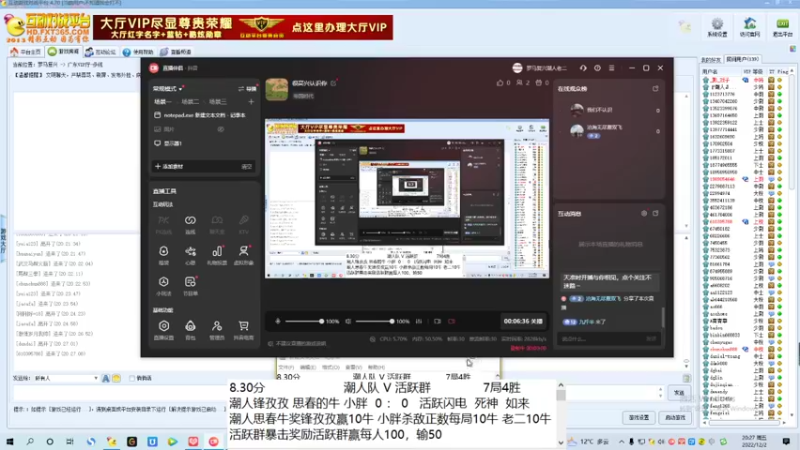This screenshot has height=450, width=800.
Task: Pop out the interactive messages panel
Action: pyautogui.click(x=655, y=214)
